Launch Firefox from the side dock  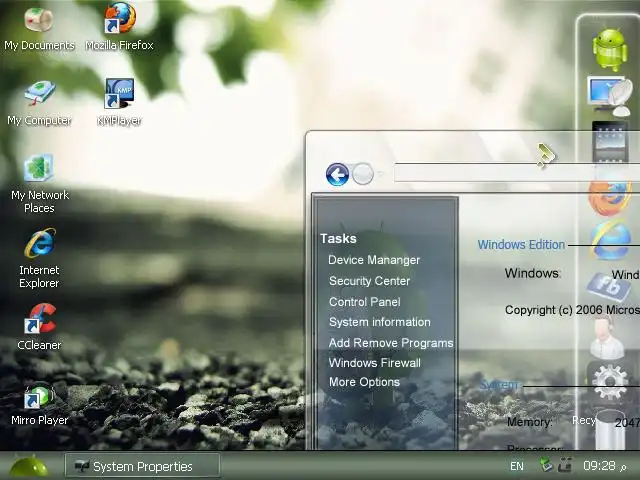coord(610,197)
